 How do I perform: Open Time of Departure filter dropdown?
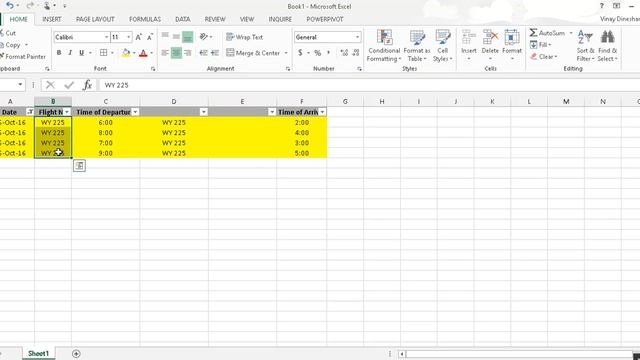click(x=135, y=112)
